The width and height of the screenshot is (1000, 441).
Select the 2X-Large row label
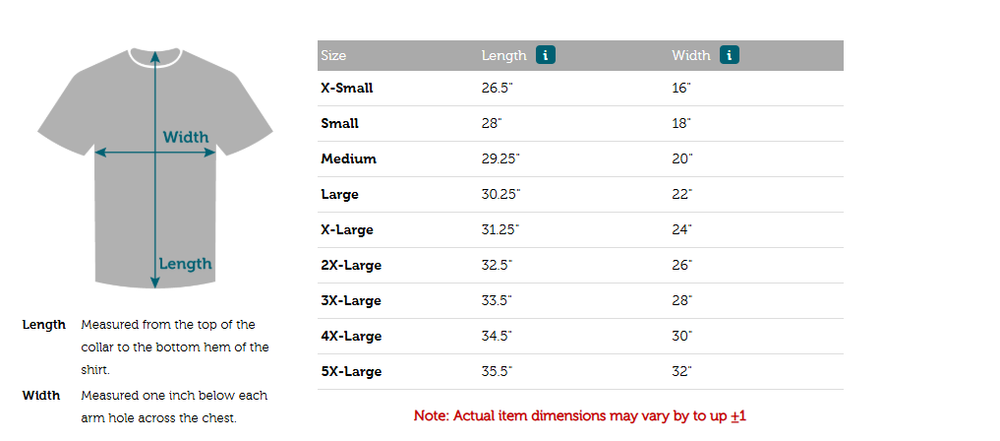[x=351, y=265]
